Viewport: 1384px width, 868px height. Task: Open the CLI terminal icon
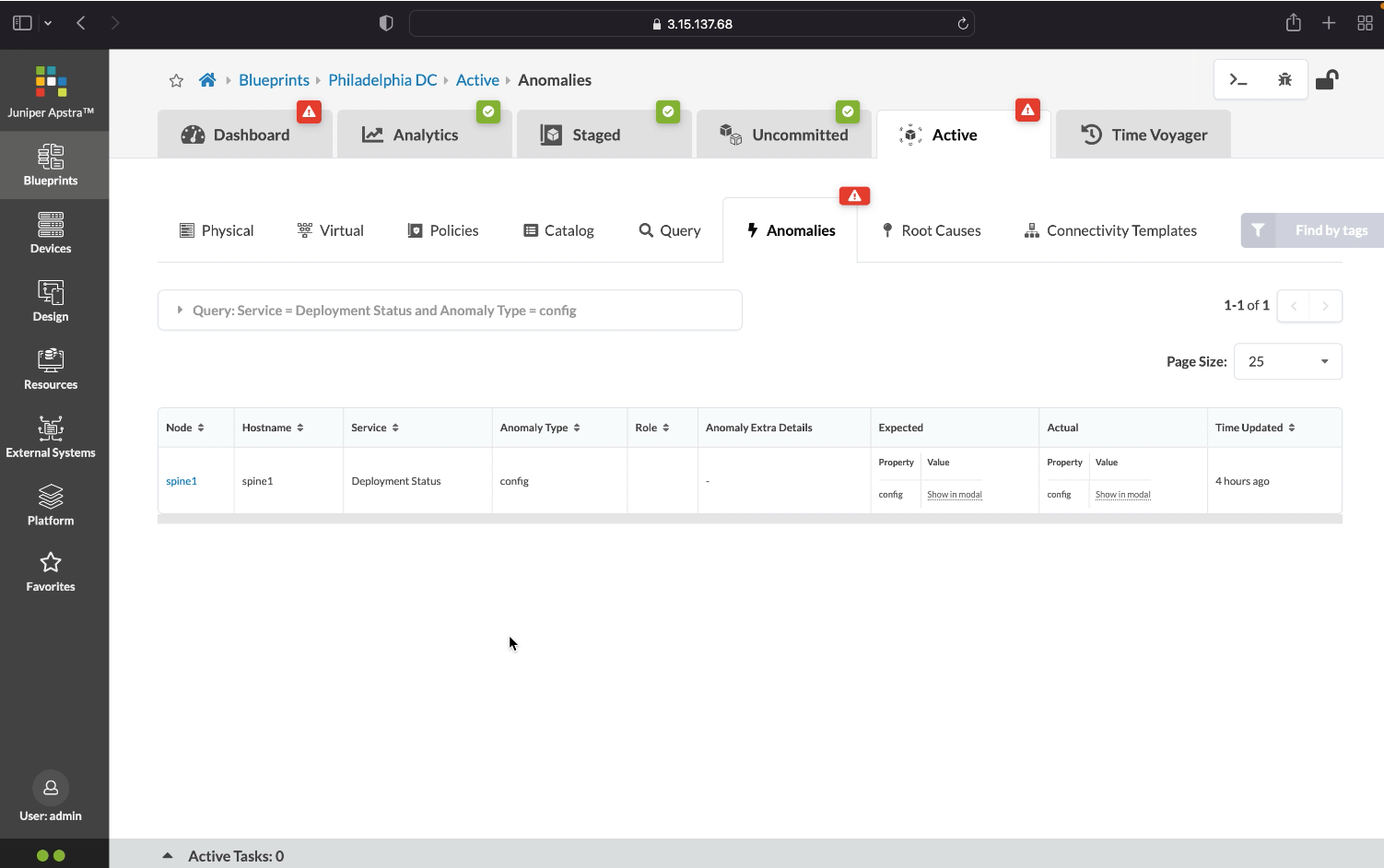point(1238,80)
